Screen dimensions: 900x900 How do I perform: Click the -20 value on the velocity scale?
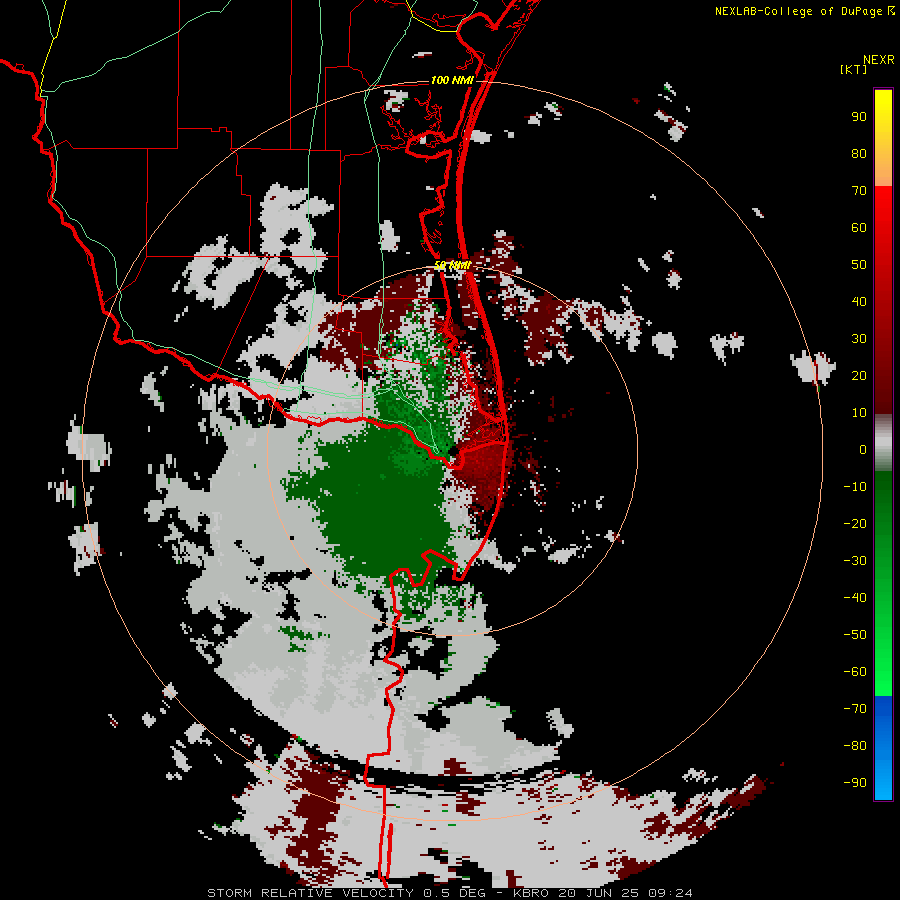[855, 524]
